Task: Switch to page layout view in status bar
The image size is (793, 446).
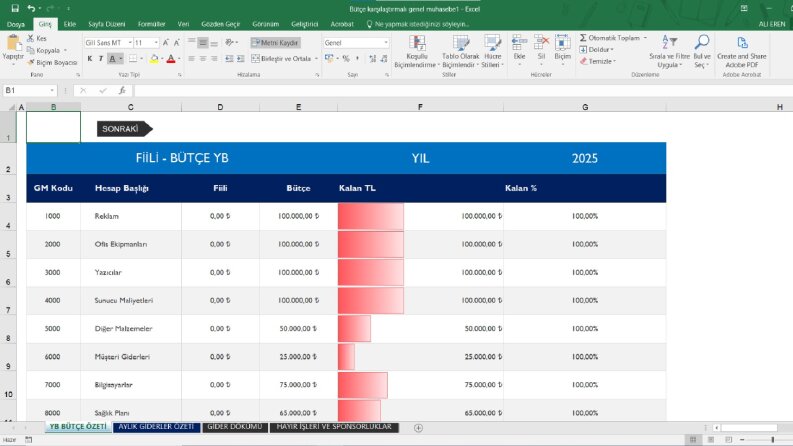Action: click(711, 440)
